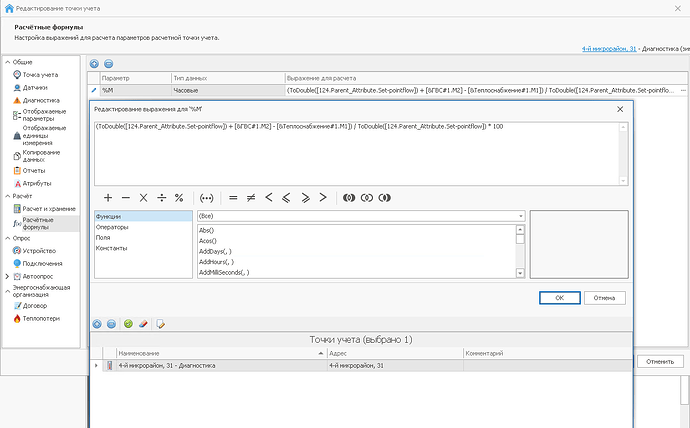Open the ellipsis button at expression cell end

(683, 90)
